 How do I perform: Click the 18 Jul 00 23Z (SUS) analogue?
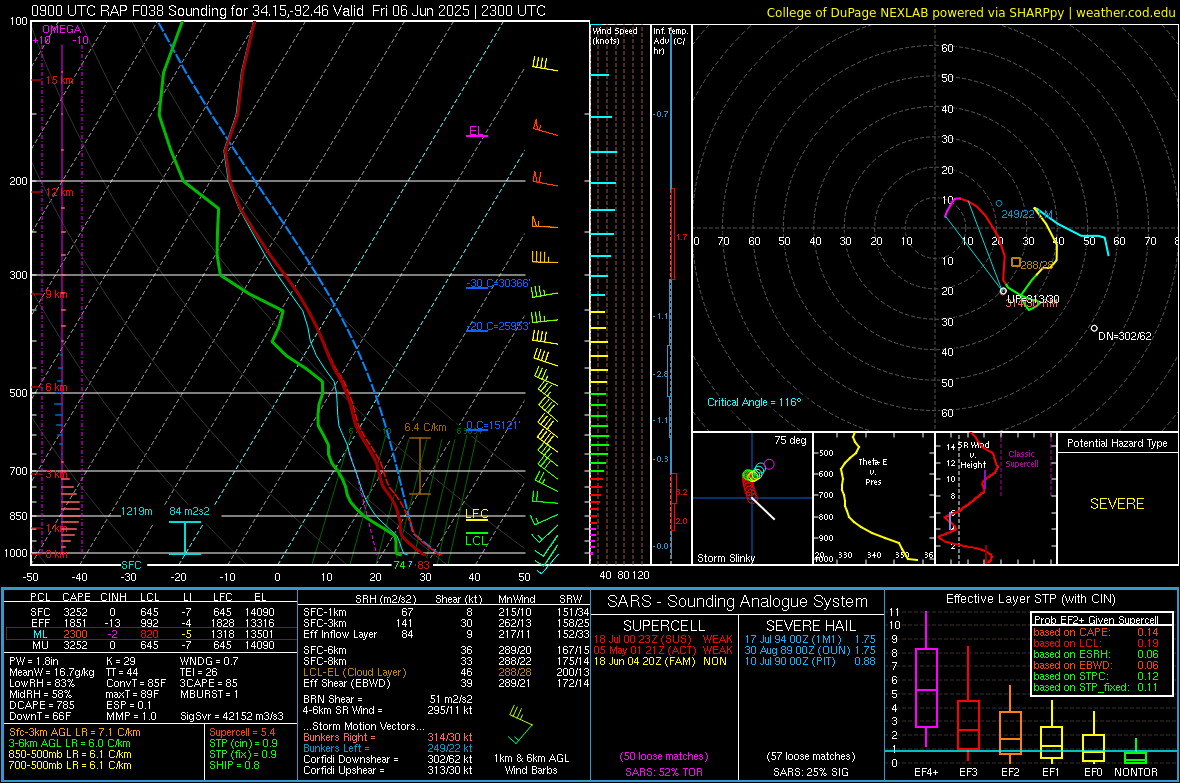coord(643,639)
